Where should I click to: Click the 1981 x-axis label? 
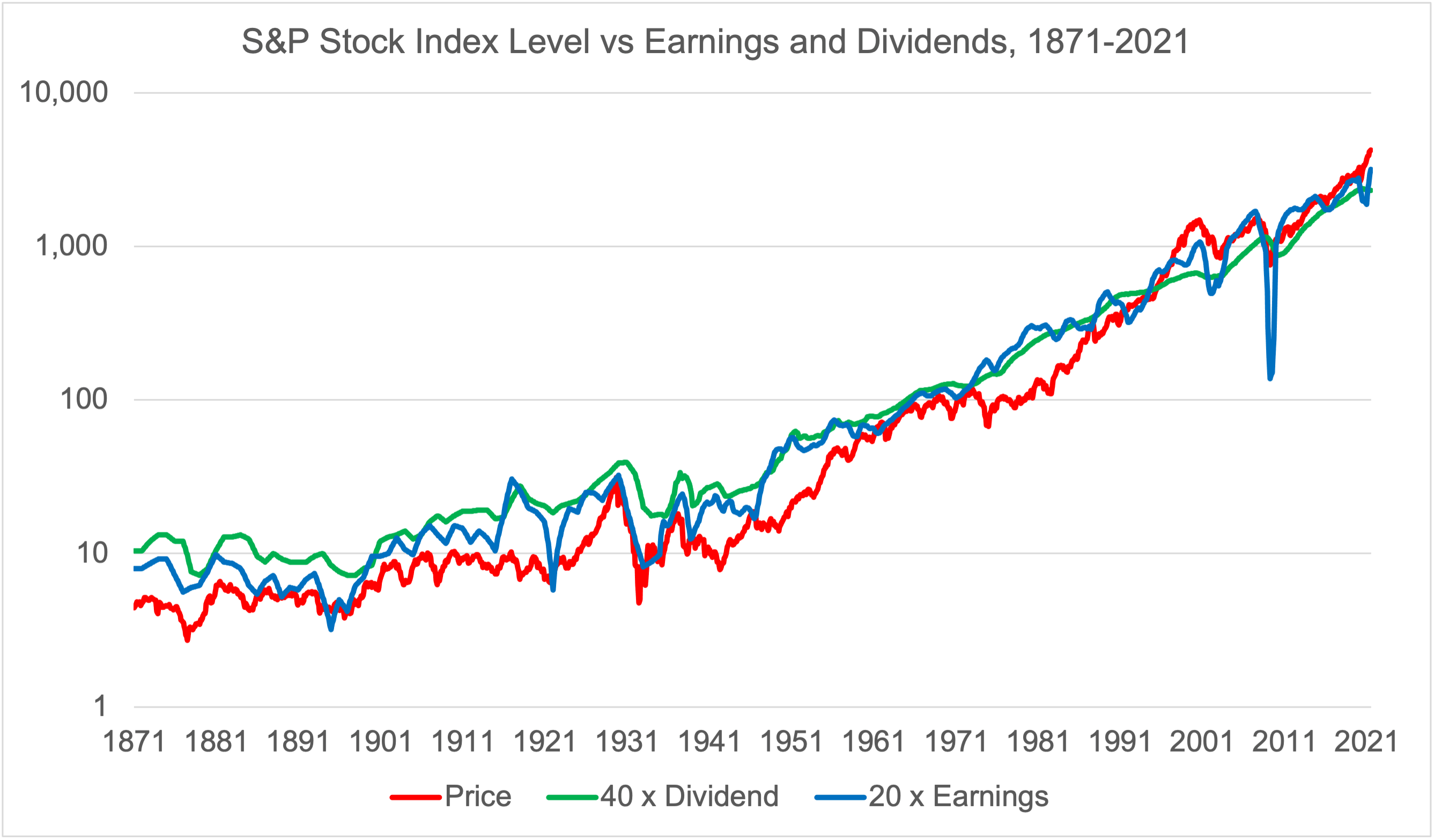point(1038,742)
